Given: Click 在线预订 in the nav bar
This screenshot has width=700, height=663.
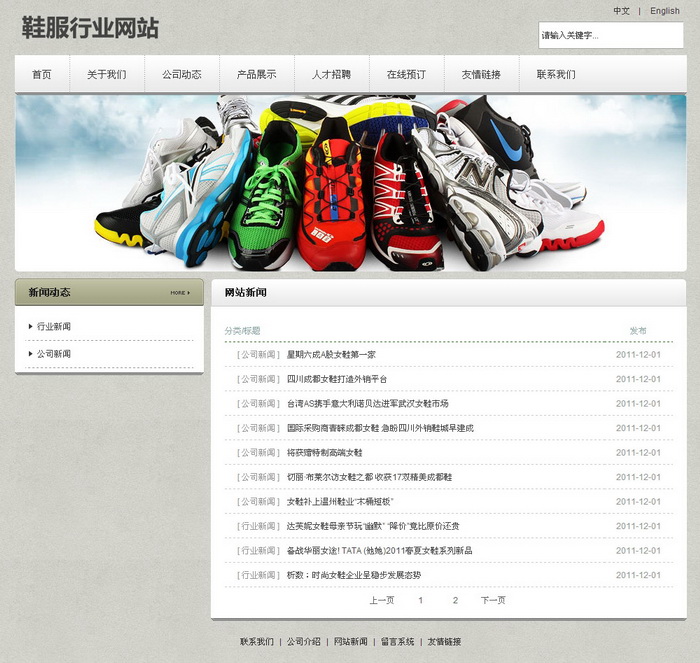Looking at the screenshot, I should (407, 74).
